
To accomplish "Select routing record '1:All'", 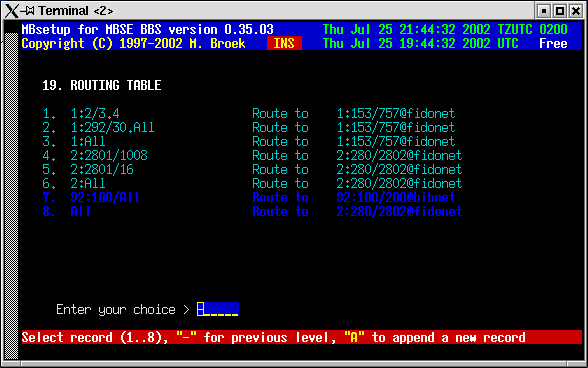I will pos(88,141).
